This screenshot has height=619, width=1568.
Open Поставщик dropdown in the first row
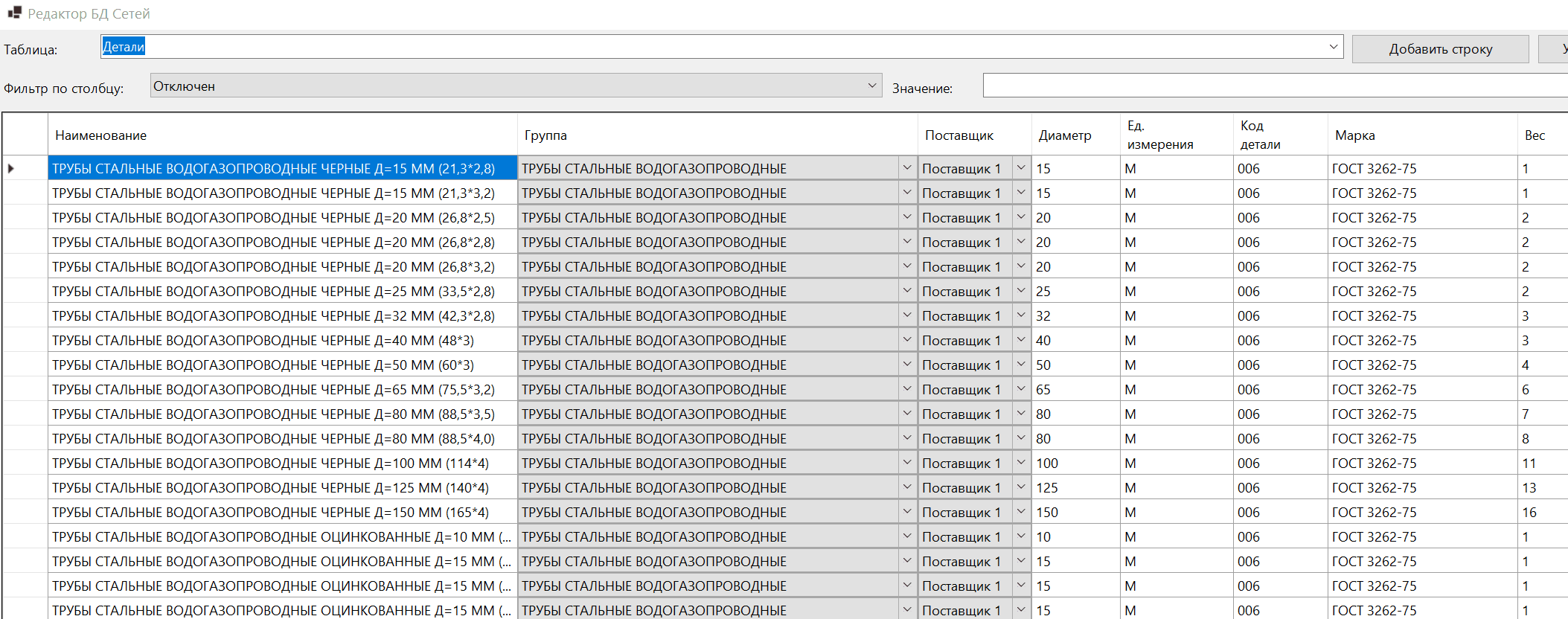coord(1021,168)
